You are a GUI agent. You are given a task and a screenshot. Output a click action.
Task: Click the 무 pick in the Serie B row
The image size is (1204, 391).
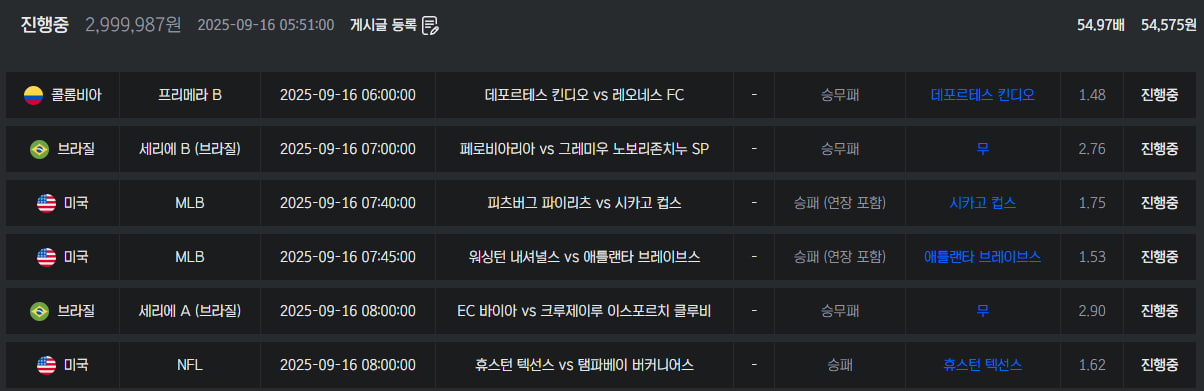pos(982,149)
